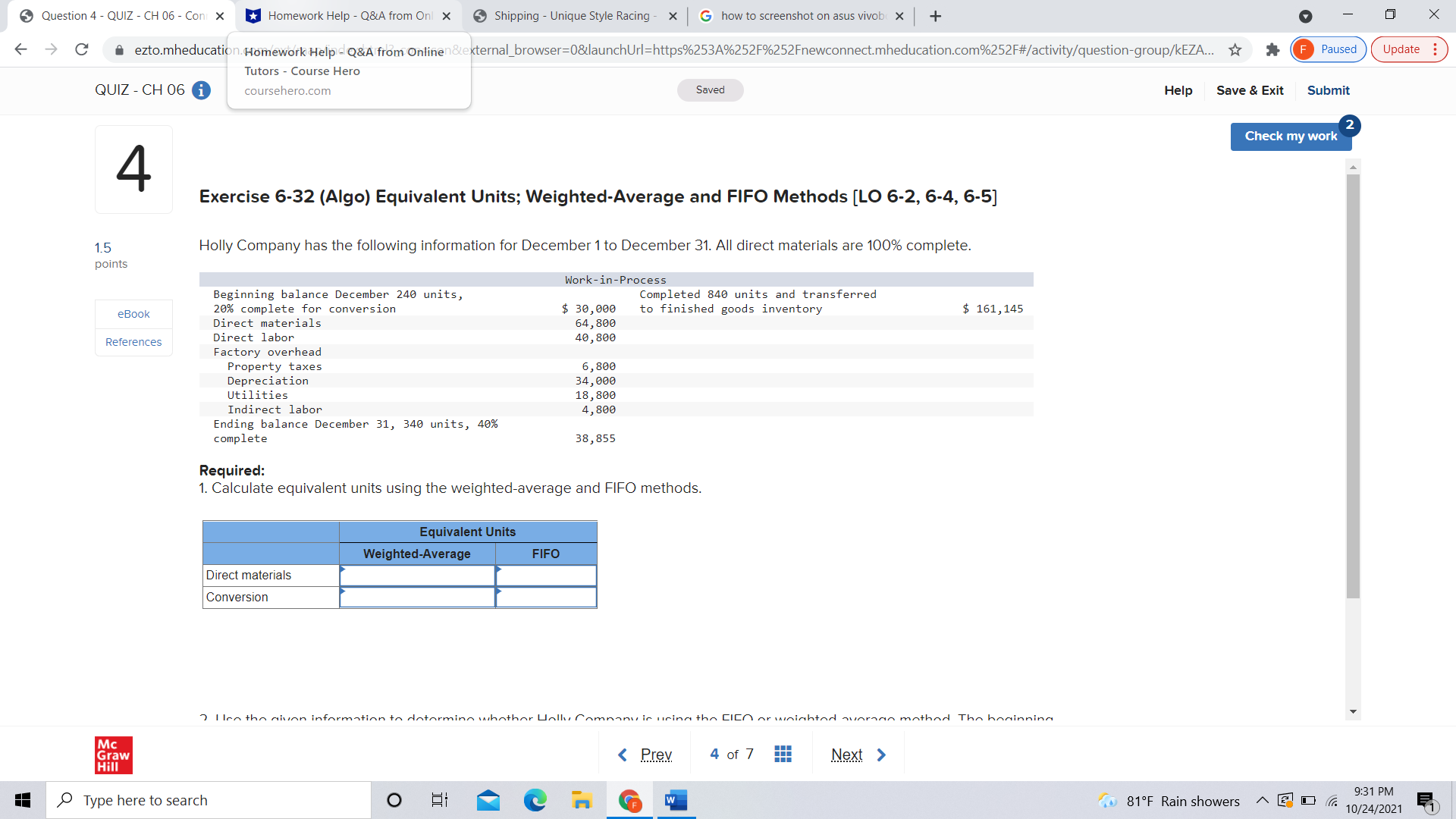Expand Task View in the taskbar
Viewport: 1456px width, 819px height.
pos(439,800)
